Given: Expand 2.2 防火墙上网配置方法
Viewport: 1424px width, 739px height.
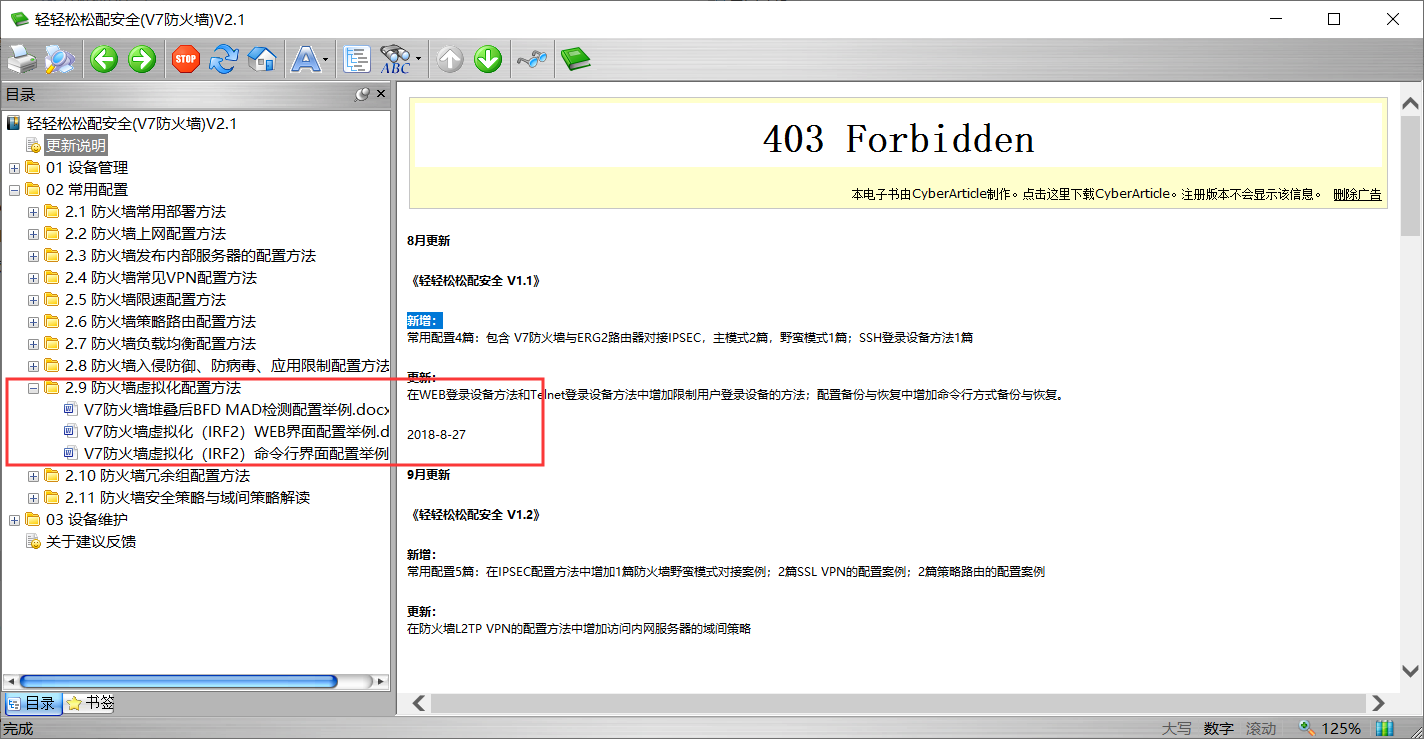Looking at the screenshot, I should (33, 234).
